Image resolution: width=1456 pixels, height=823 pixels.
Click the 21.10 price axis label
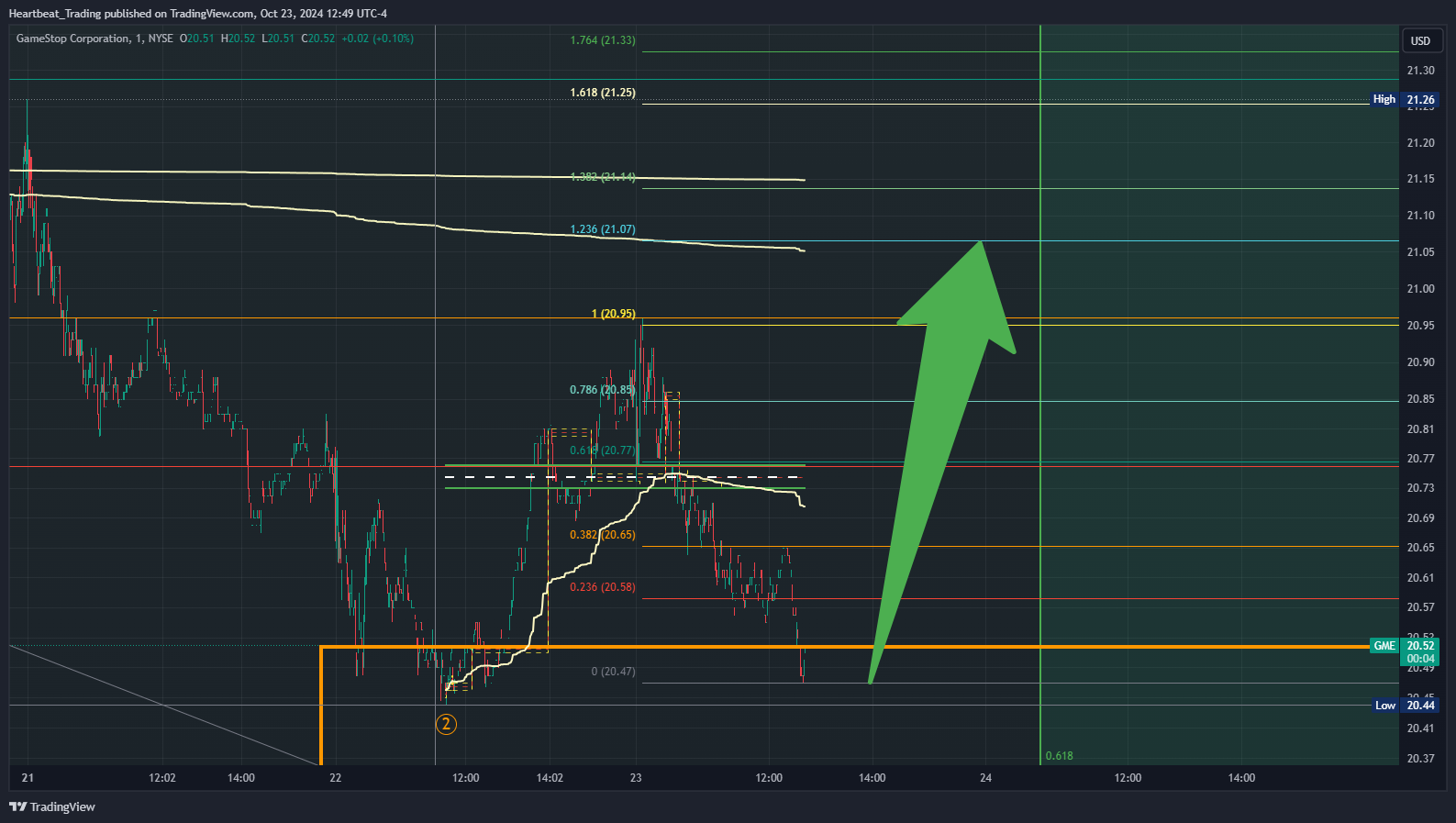point(1420,216)
